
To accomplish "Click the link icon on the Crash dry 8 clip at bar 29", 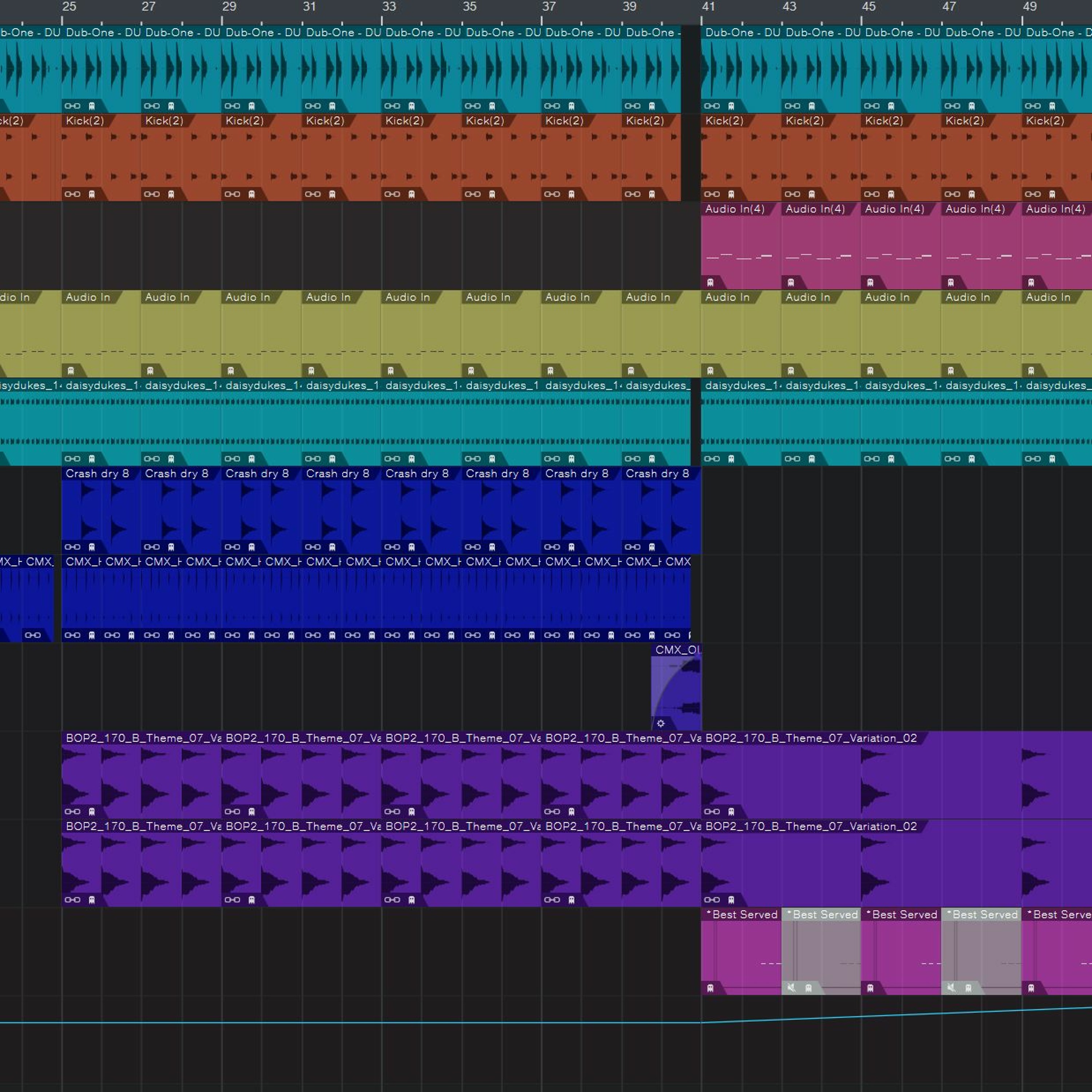I will [232, 547].
